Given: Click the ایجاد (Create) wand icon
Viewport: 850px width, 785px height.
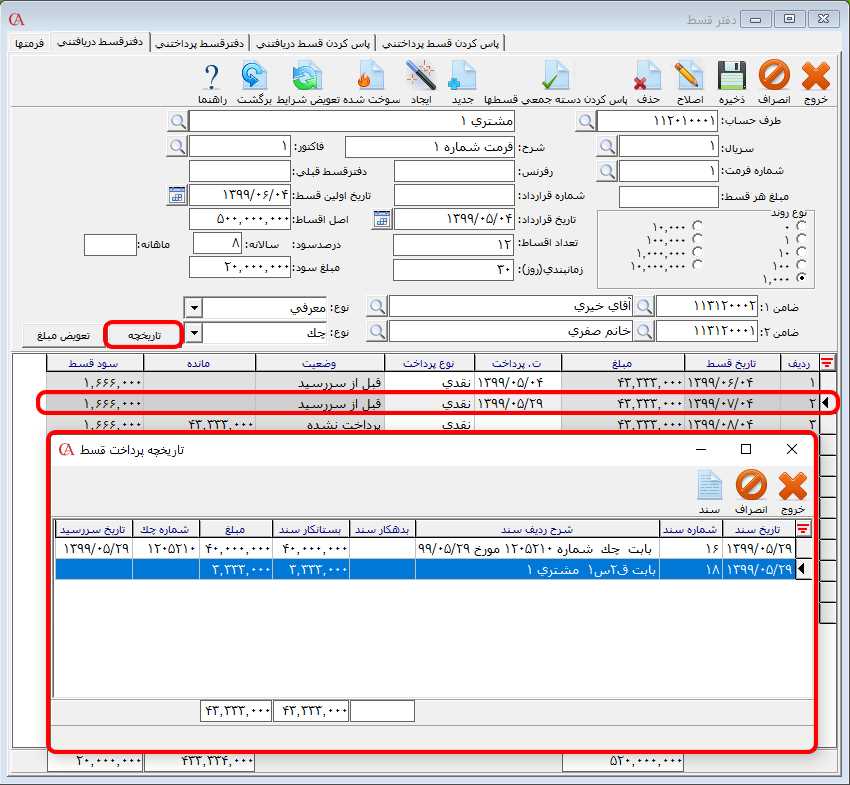Looking at the screenshot, I should click(x=421, y=77).
